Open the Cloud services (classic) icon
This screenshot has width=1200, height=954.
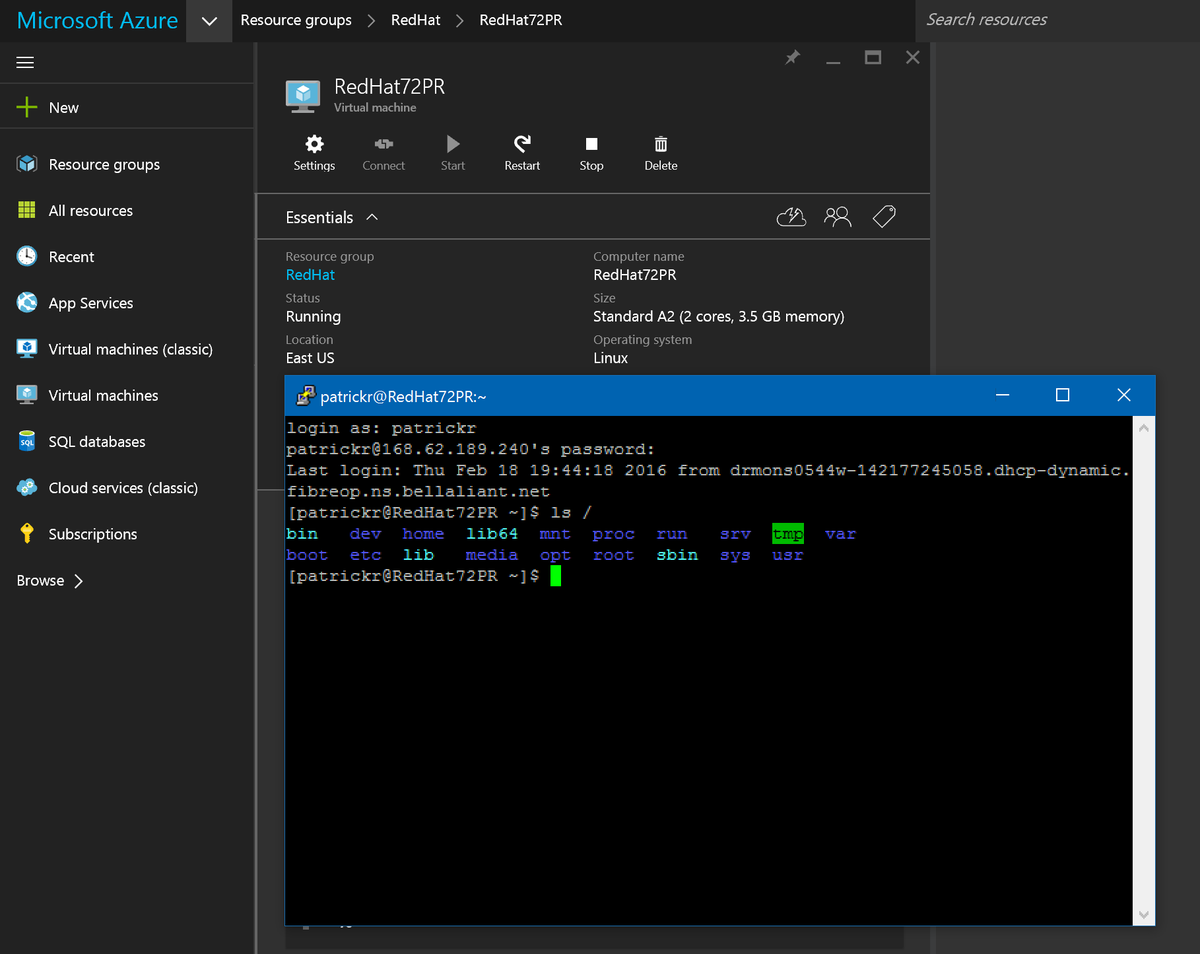(x=27, y=487)
